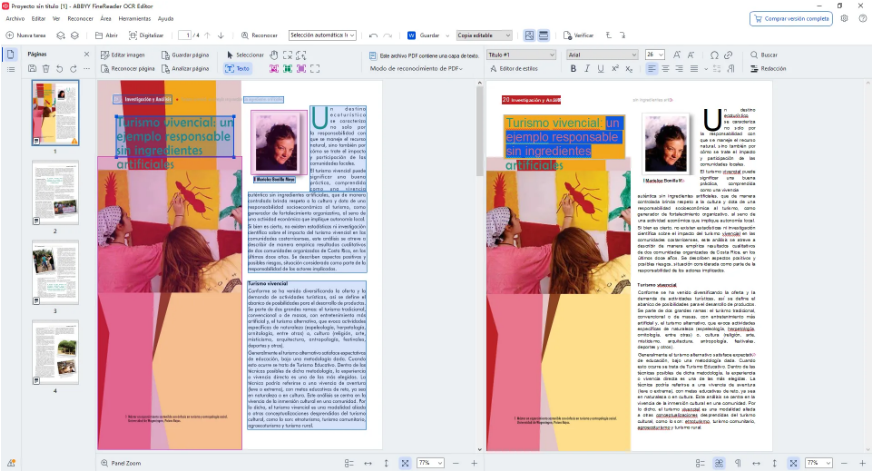Click the Italic formatting icon
The height and width of the screenshot is (472, 873).
pos(587,69)
